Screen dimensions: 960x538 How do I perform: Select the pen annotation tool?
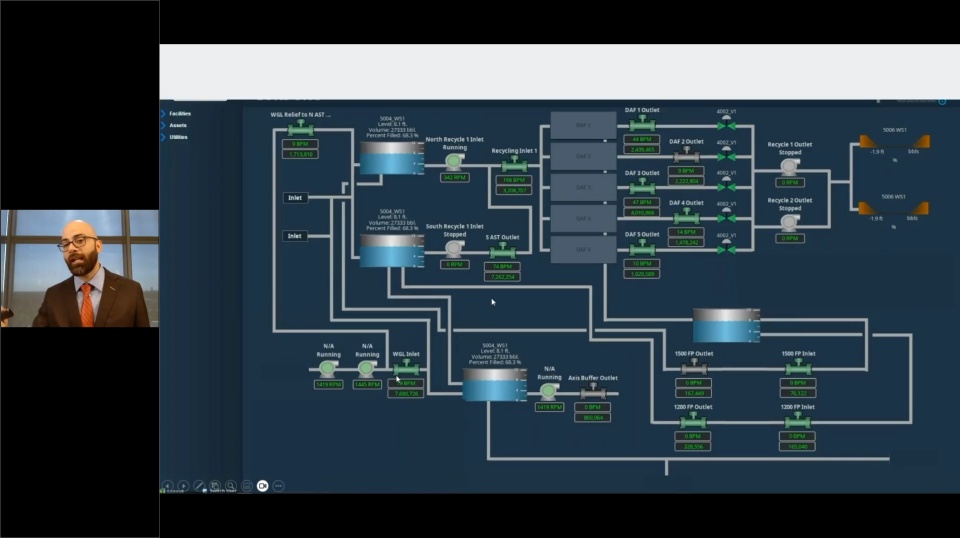click(x=199, y=486)
